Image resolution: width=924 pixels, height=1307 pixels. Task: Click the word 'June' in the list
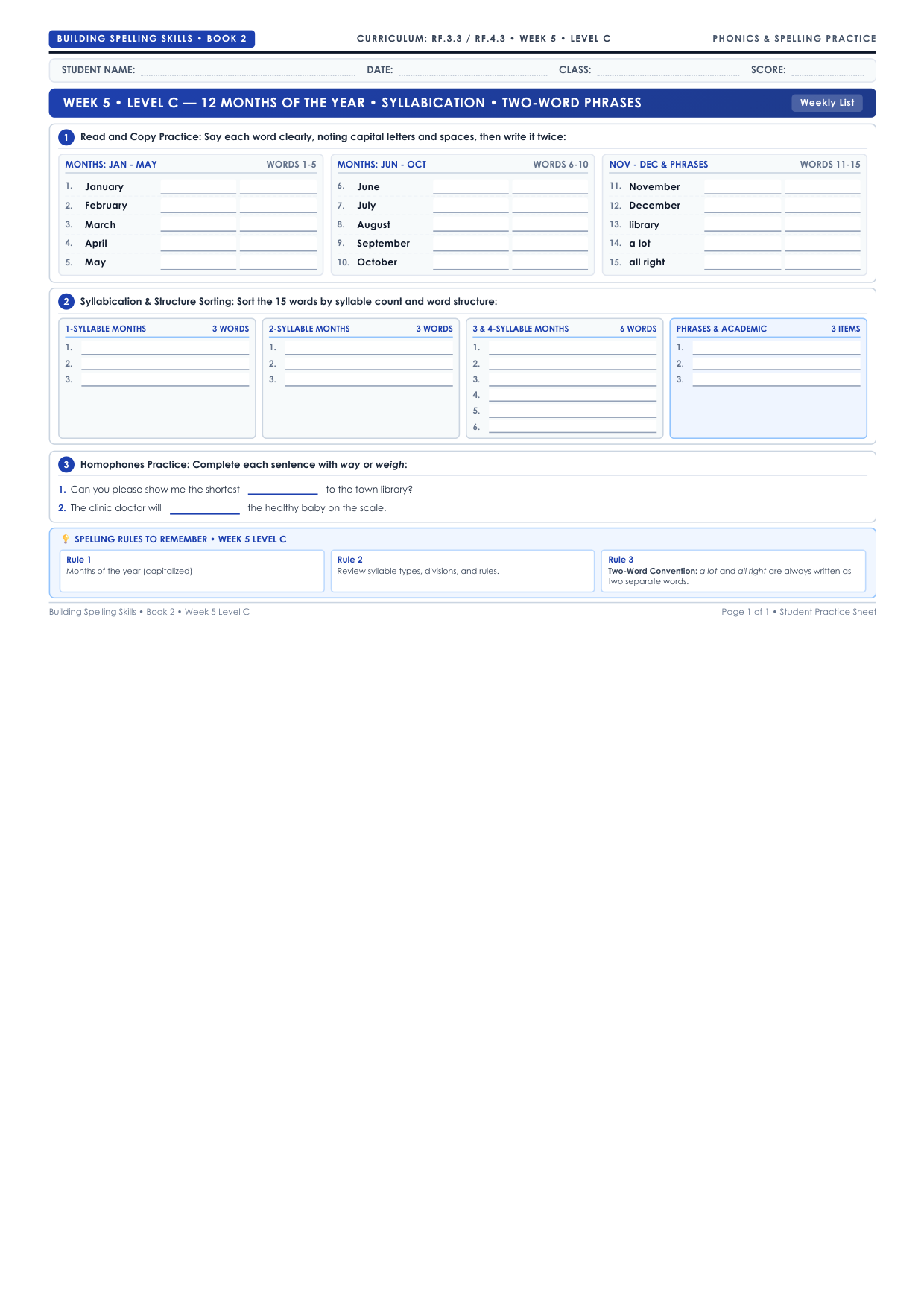tap(368, 187)
